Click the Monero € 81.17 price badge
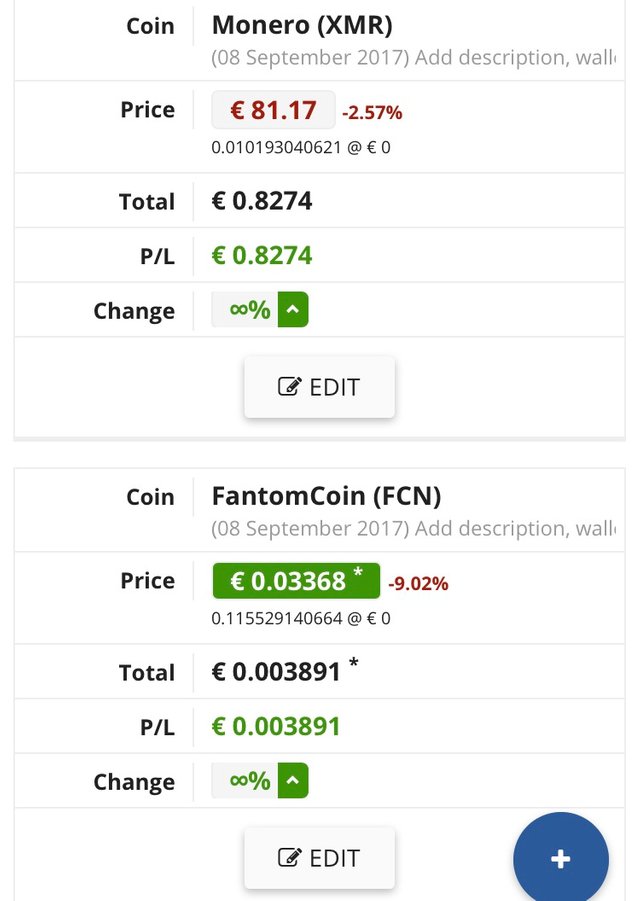Image resolution: width=640 pixels, height=901 pixels. [273, 110]
